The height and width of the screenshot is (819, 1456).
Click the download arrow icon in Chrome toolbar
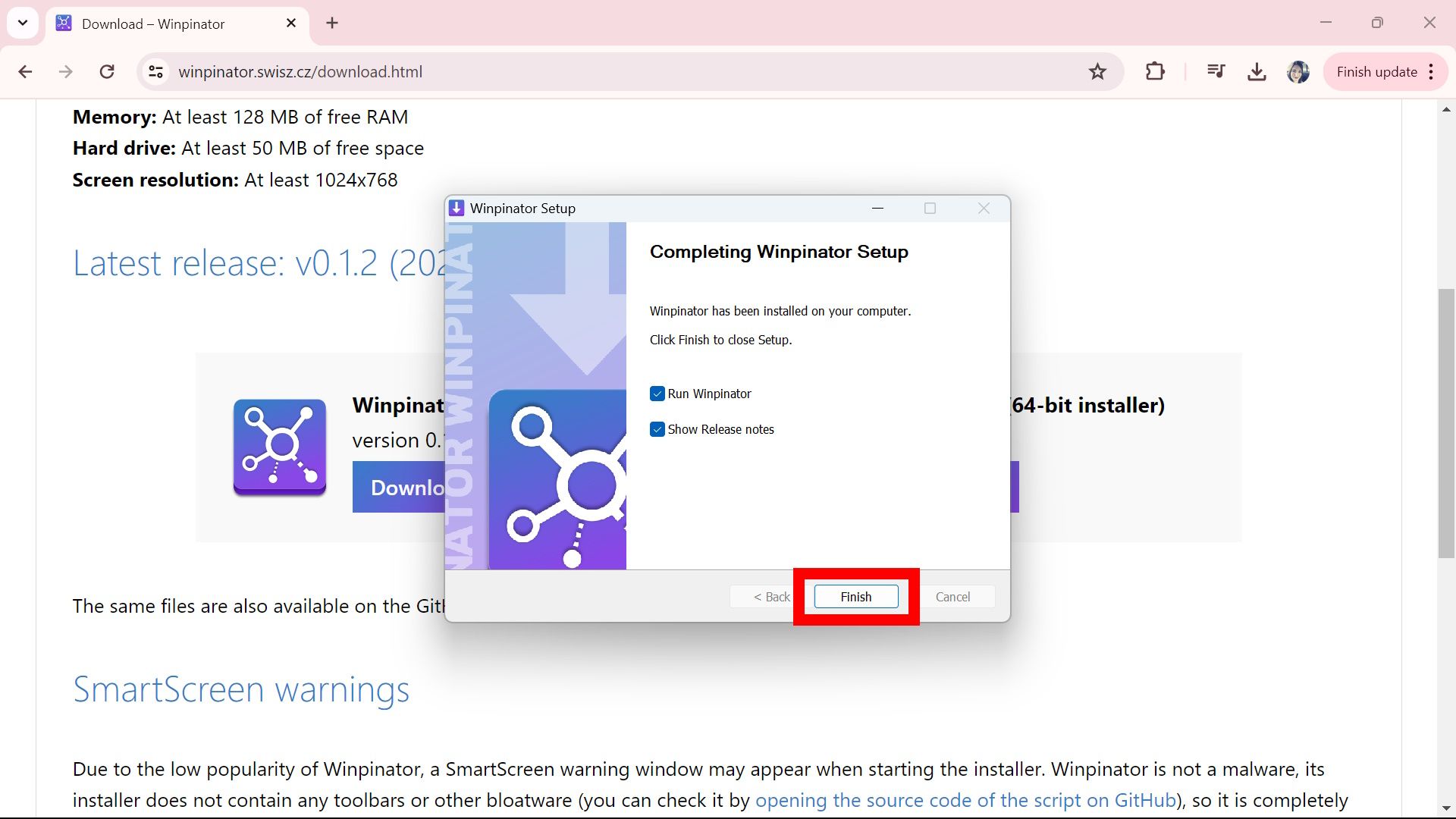point(1257,72)
